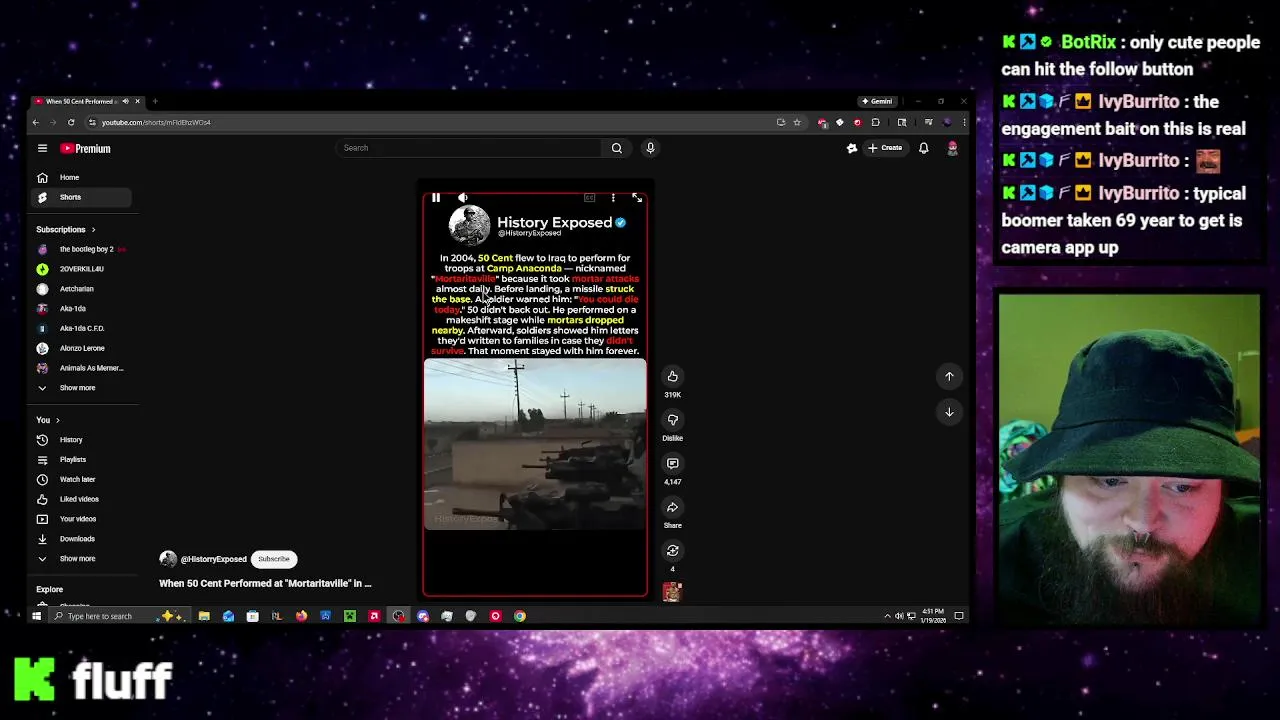The height and width of the screenshot is (720, 1280).
Task: Open Home in the YouTube sidebar
Action: click(x=80, y=177)
